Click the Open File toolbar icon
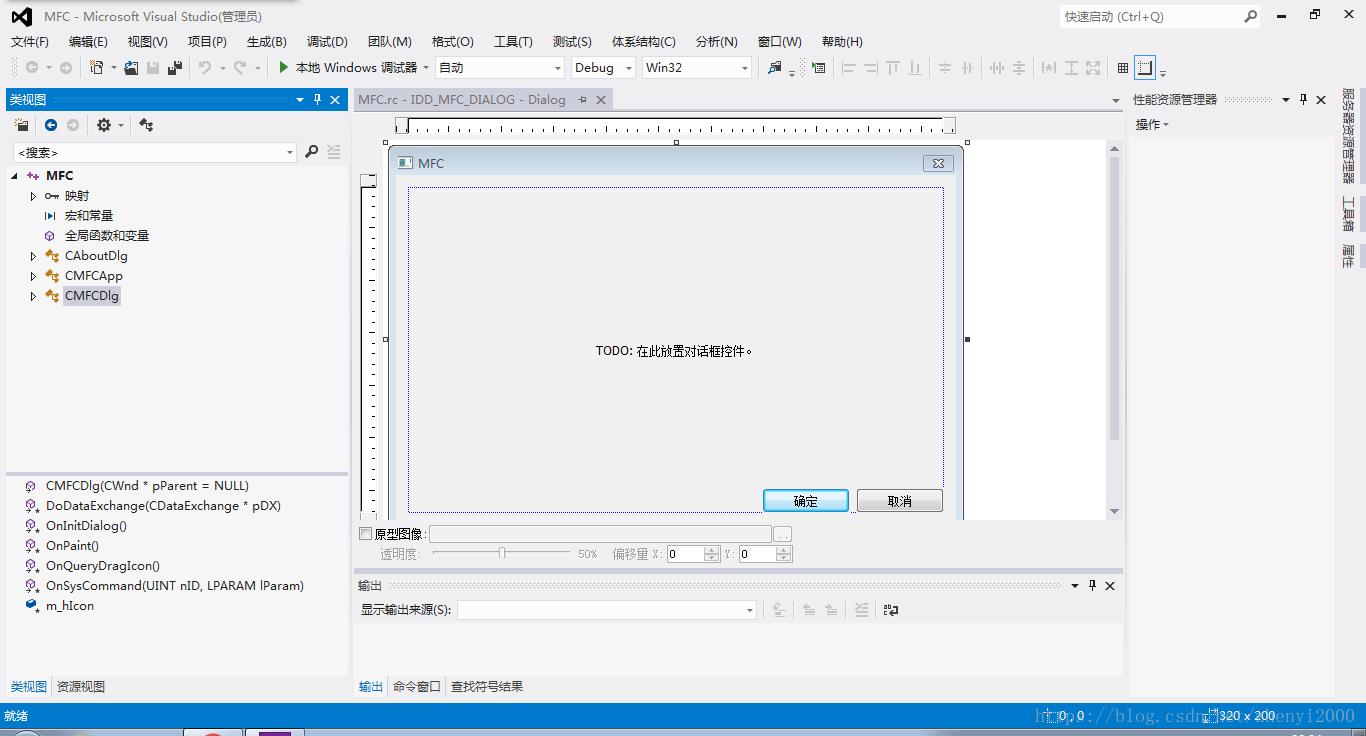The height and width of the screenshot is (736, 1366). coord(131,67)
